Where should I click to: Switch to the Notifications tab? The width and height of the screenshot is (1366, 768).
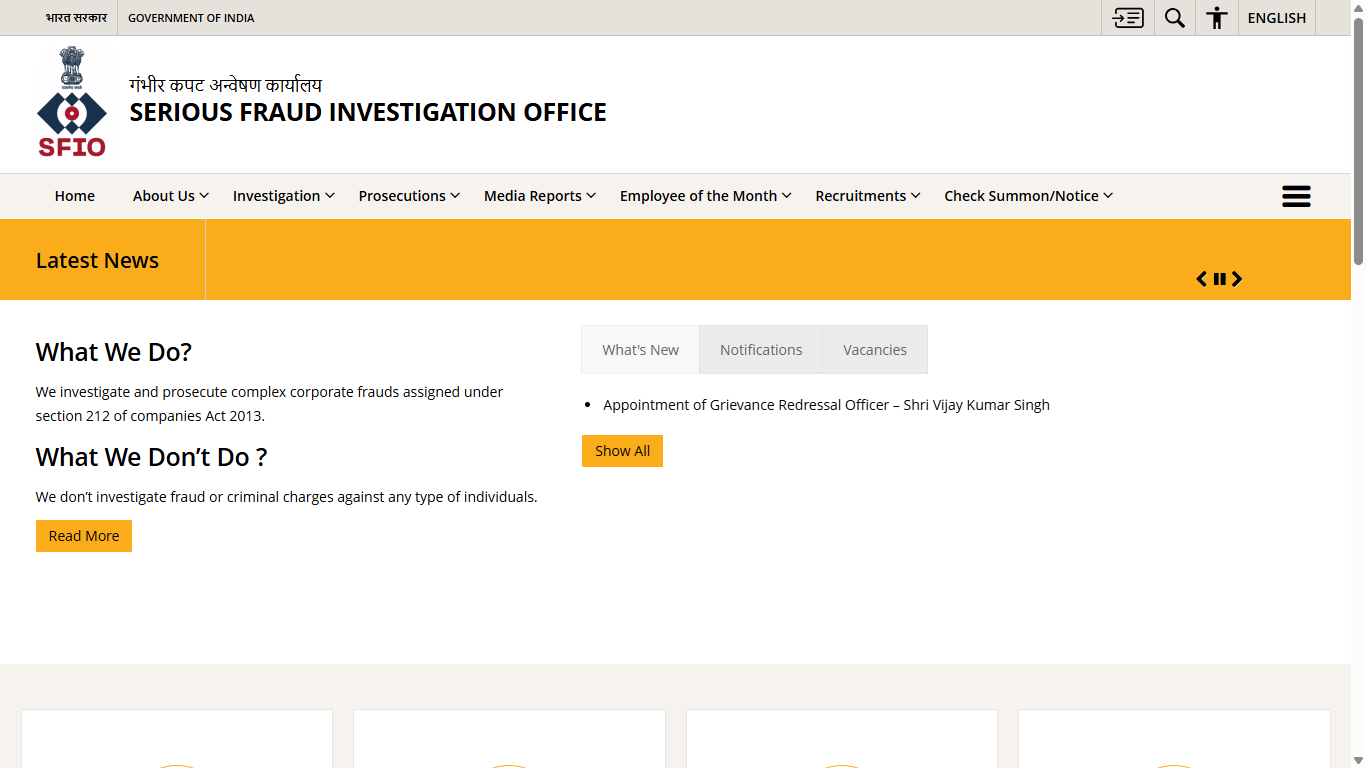coord(761,350)
